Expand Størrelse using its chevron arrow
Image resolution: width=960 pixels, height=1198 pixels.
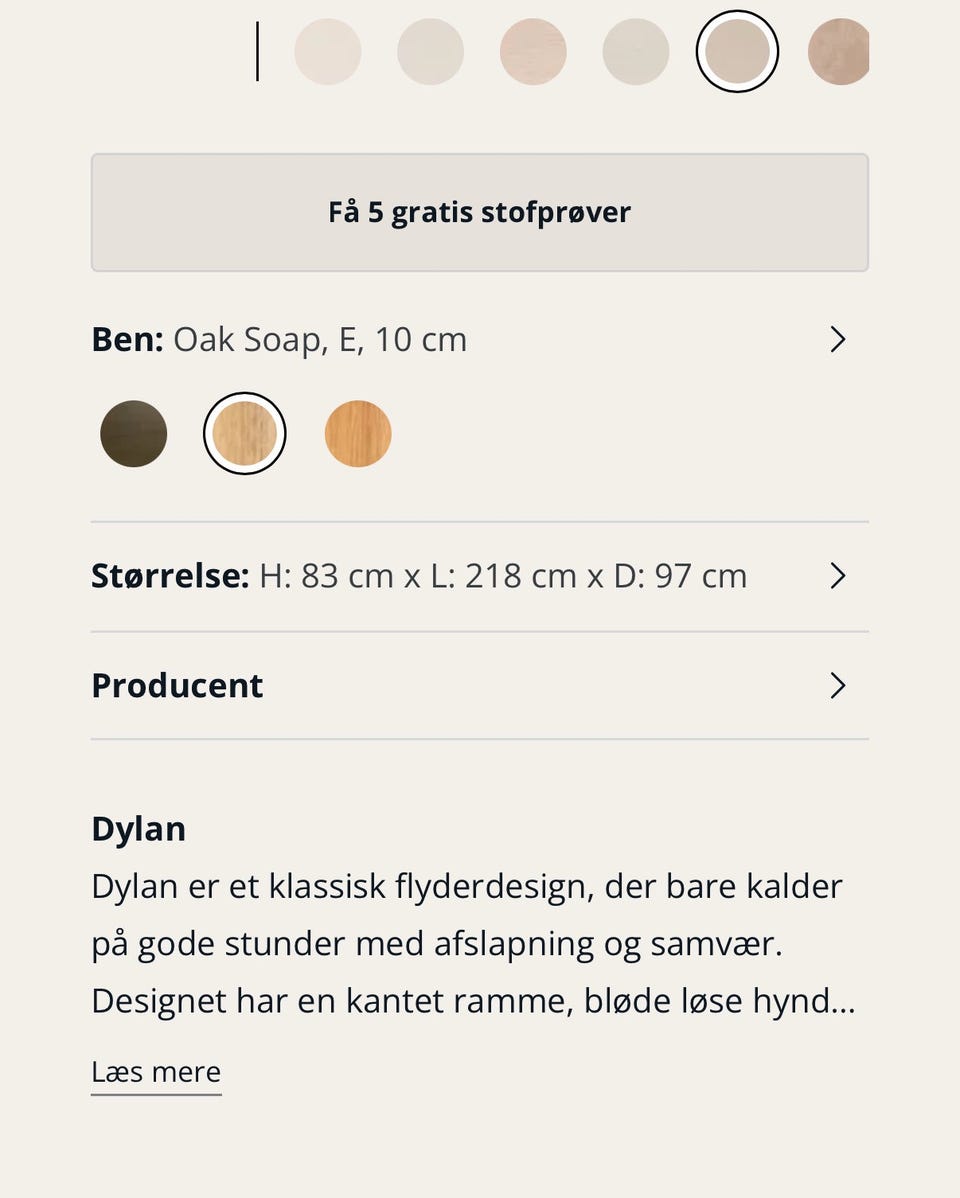838,576
